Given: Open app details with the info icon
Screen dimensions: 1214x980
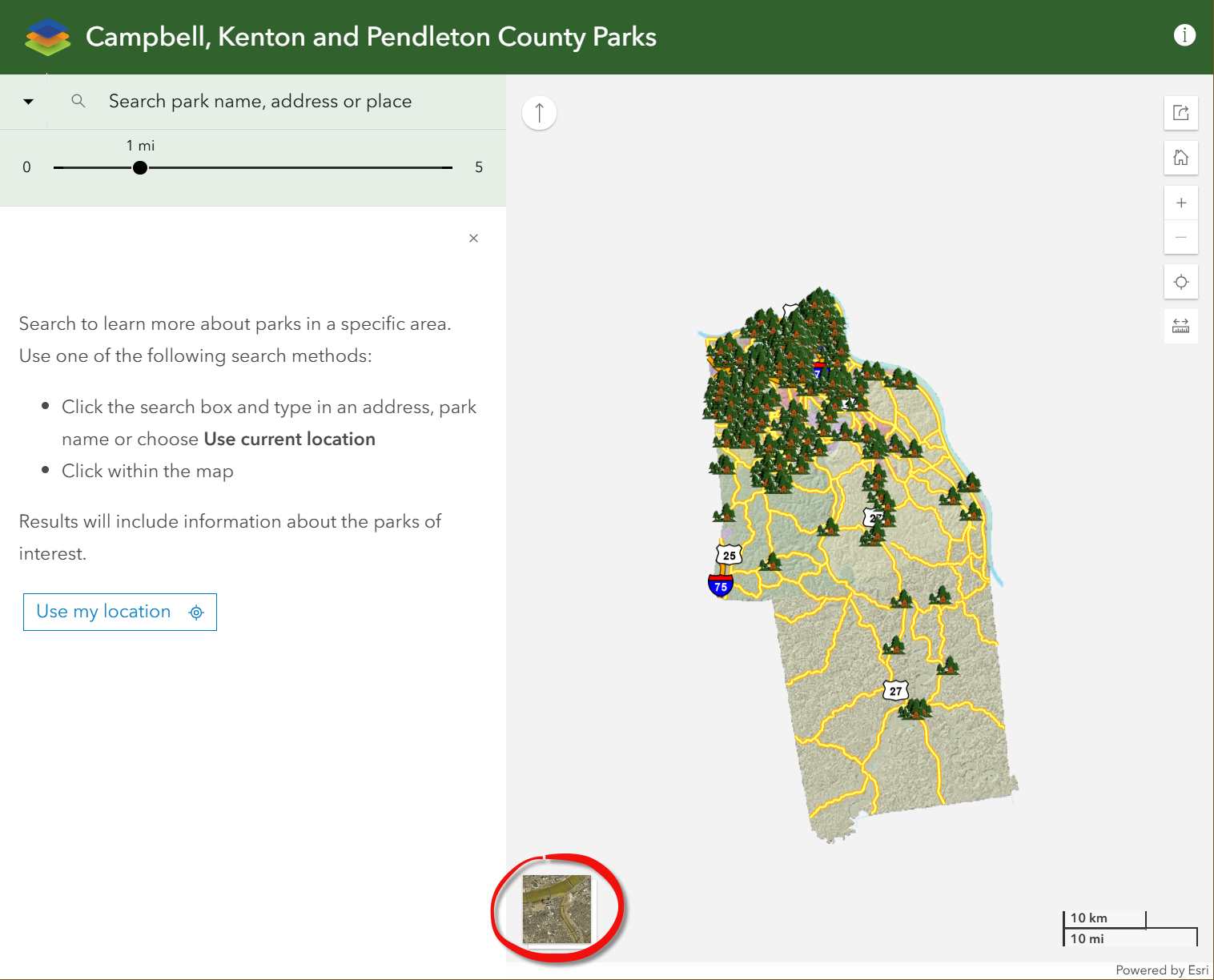Looking at the screenshot, I should [x=1184, y=35].
